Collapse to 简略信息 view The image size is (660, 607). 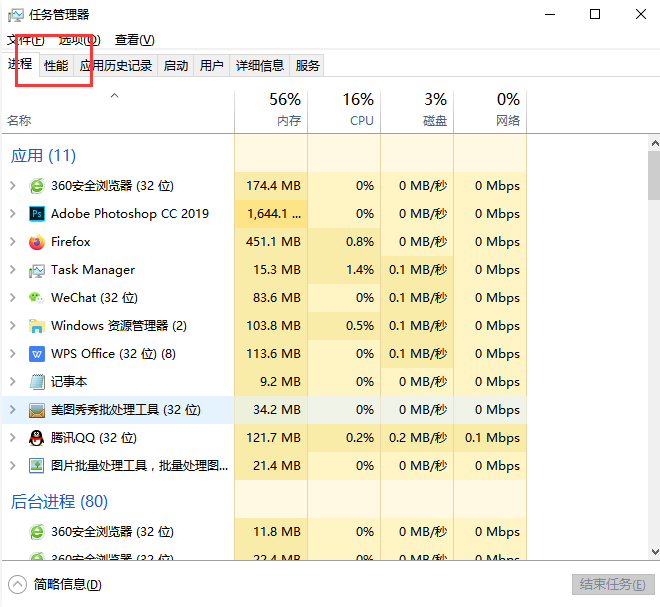tap(55, 585)
